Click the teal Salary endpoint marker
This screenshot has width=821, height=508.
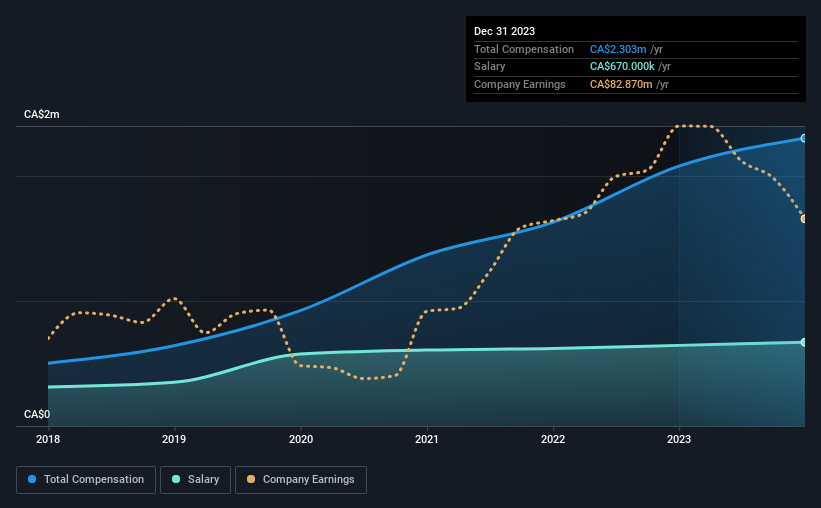pos(804,342)
